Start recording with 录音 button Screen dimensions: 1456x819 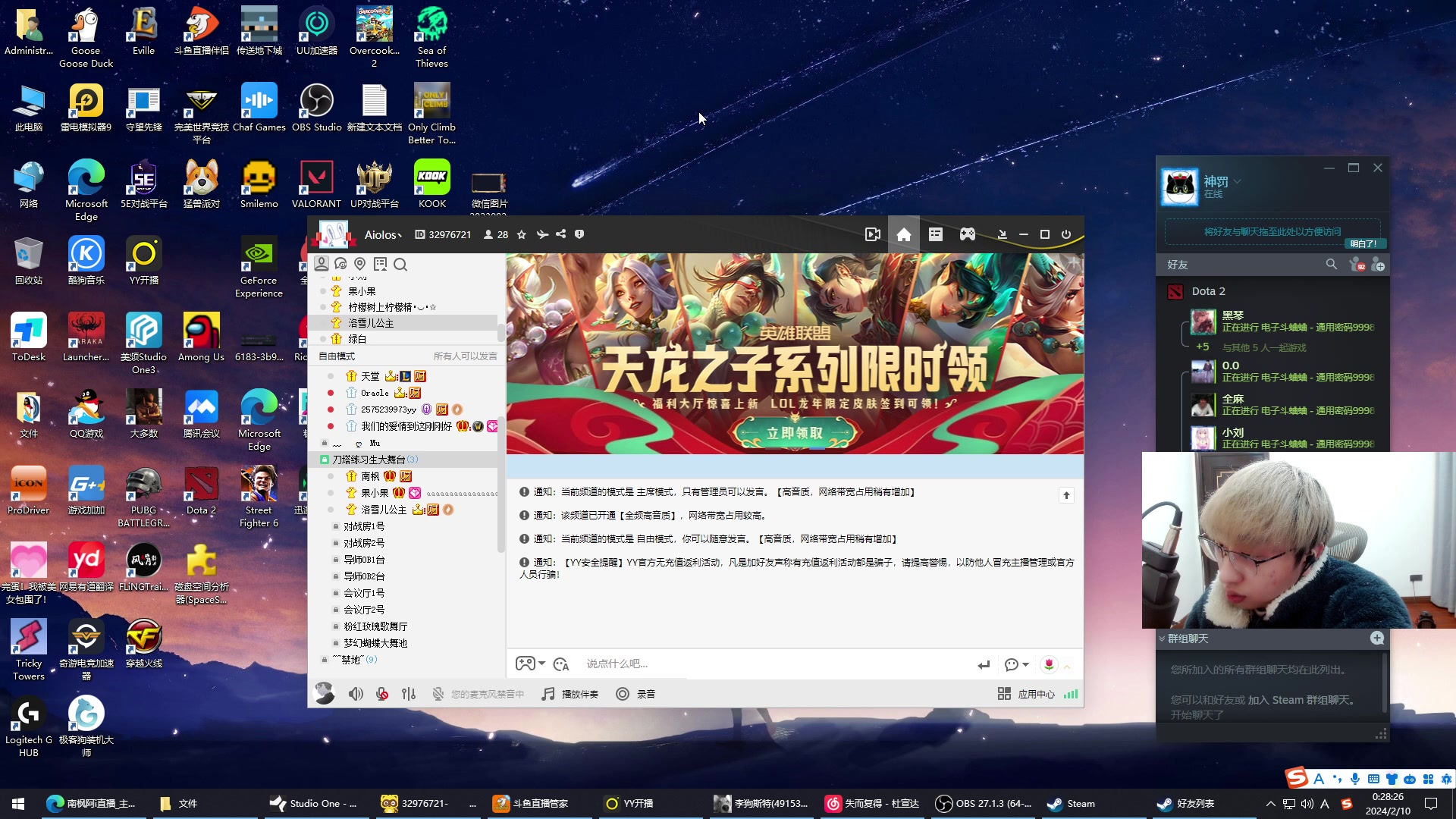coord(635,694)
